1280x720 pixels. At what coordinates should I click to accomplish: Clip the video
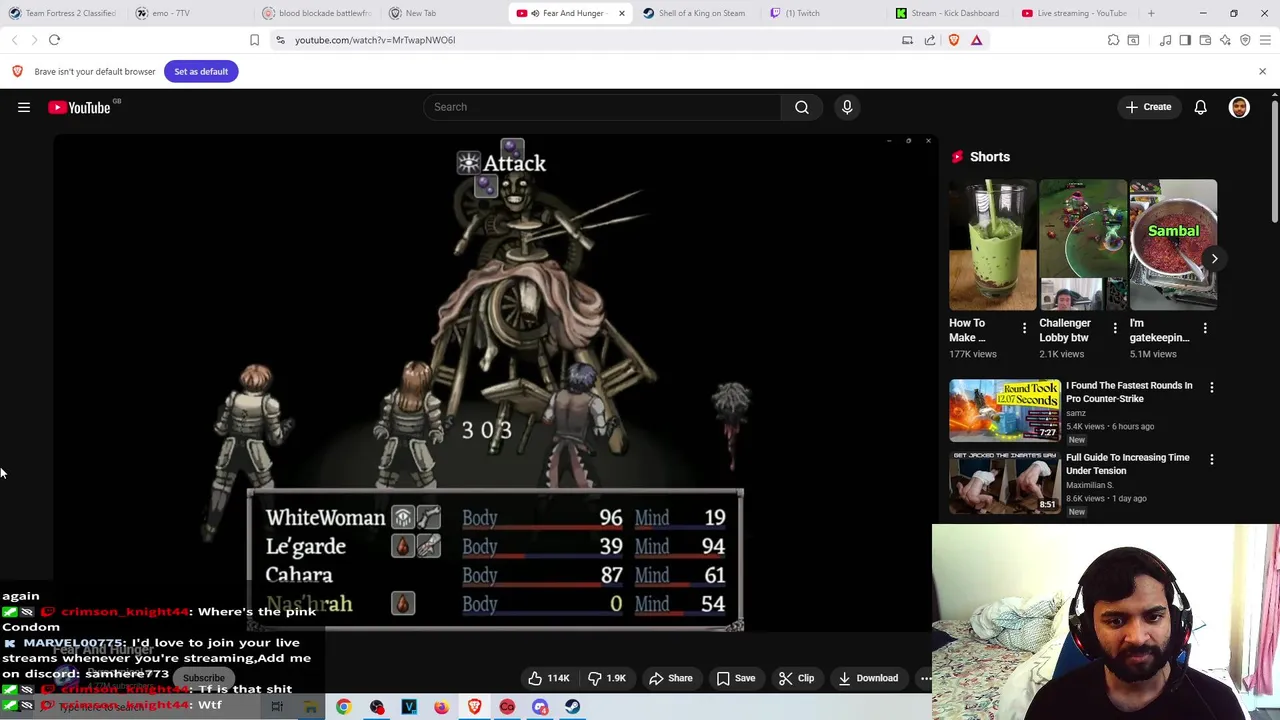[x=796, y=678]
